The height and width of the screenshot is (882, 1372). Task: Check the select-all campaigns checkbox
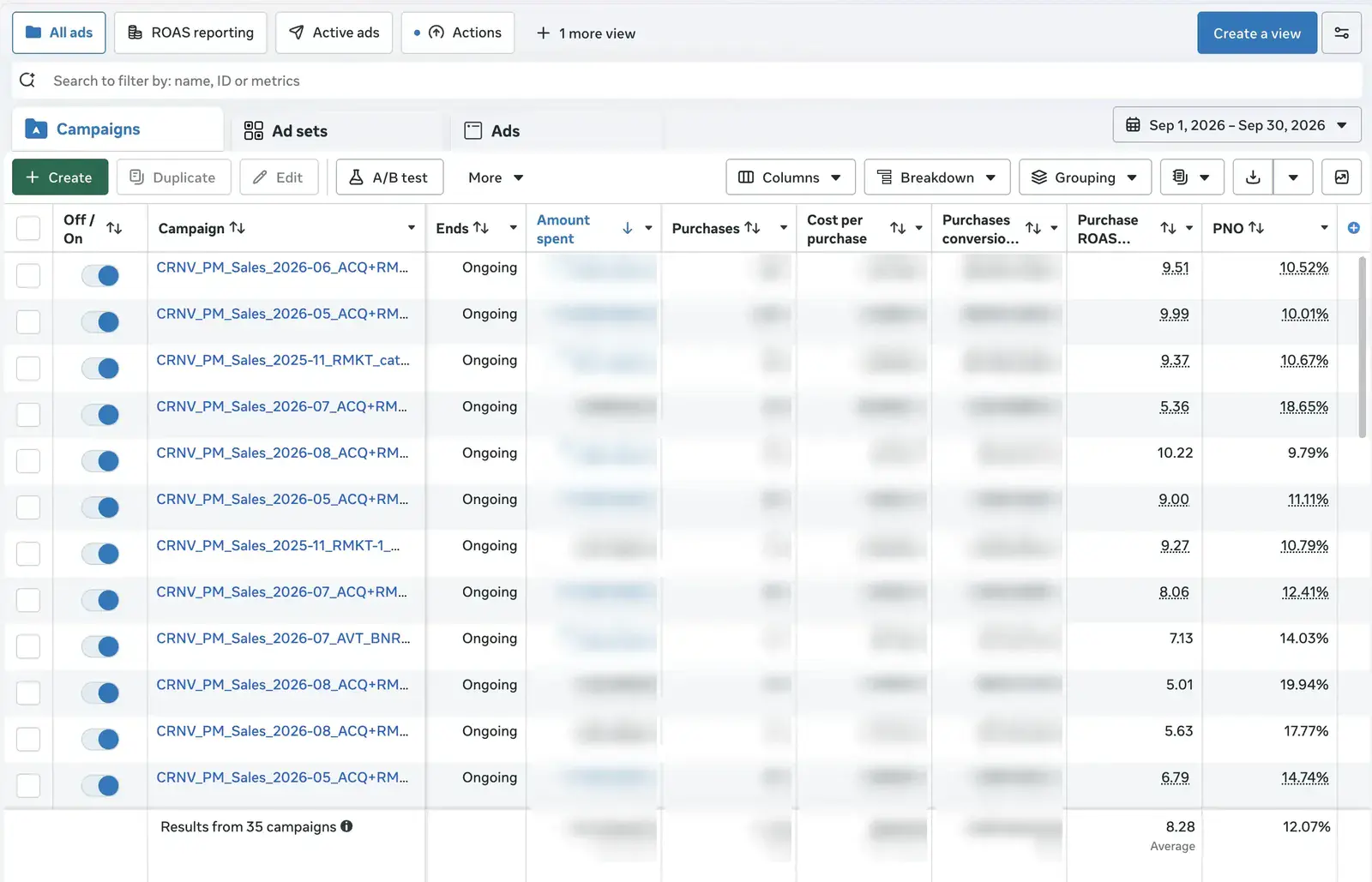(x=28, y=228)
